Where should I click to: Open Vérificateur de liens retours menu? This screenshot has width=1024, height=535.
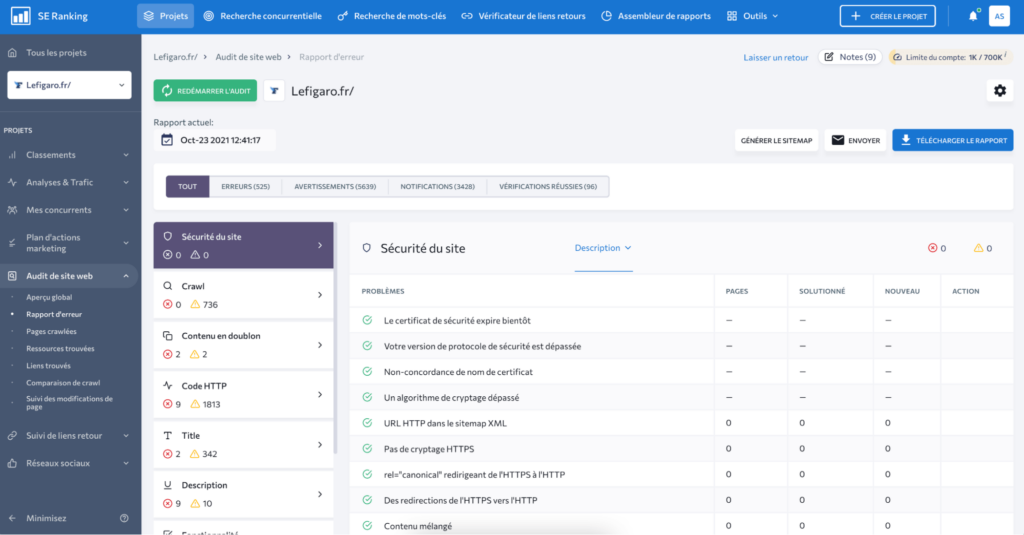[x=524, y=16]
